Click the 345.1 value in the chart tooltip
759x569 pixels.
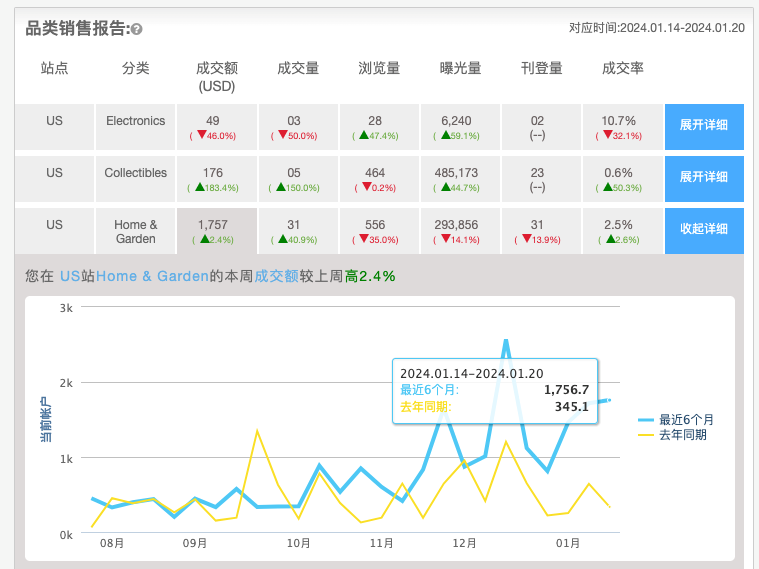(x=572, y=406)
